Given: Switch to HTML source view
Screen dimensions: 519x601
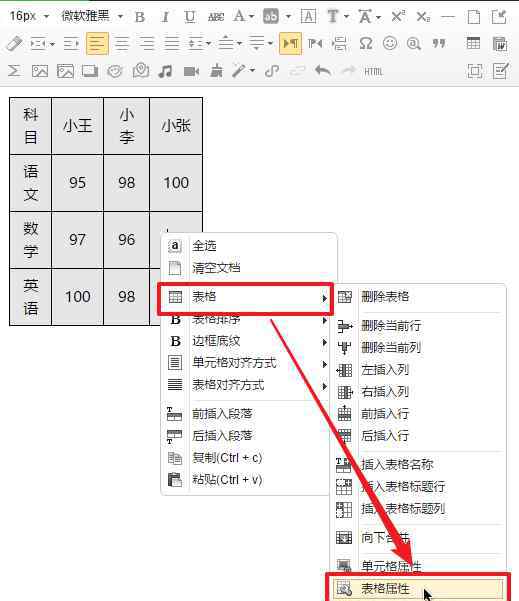Looking at the screenshot, I should click(373, 72).
